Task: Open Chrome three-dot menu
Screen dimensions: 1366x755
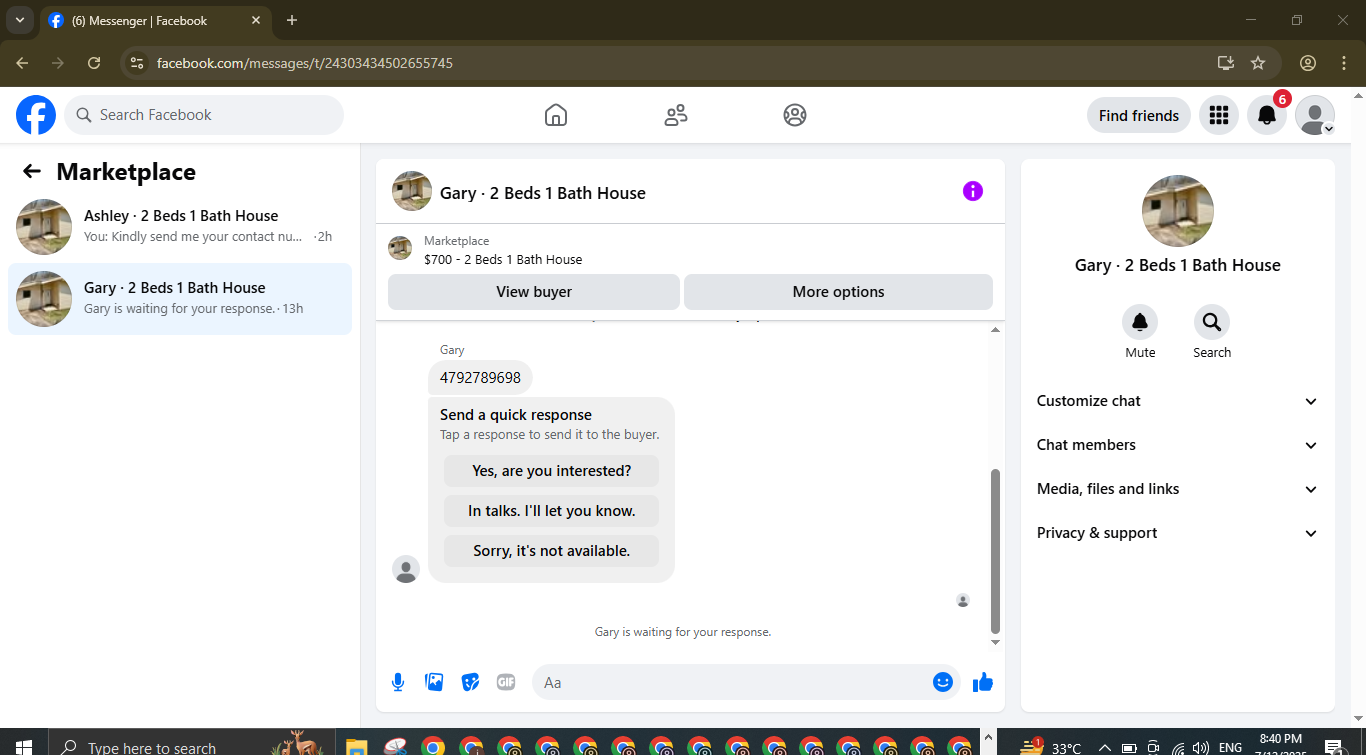Action: (x=1344, y=63)
